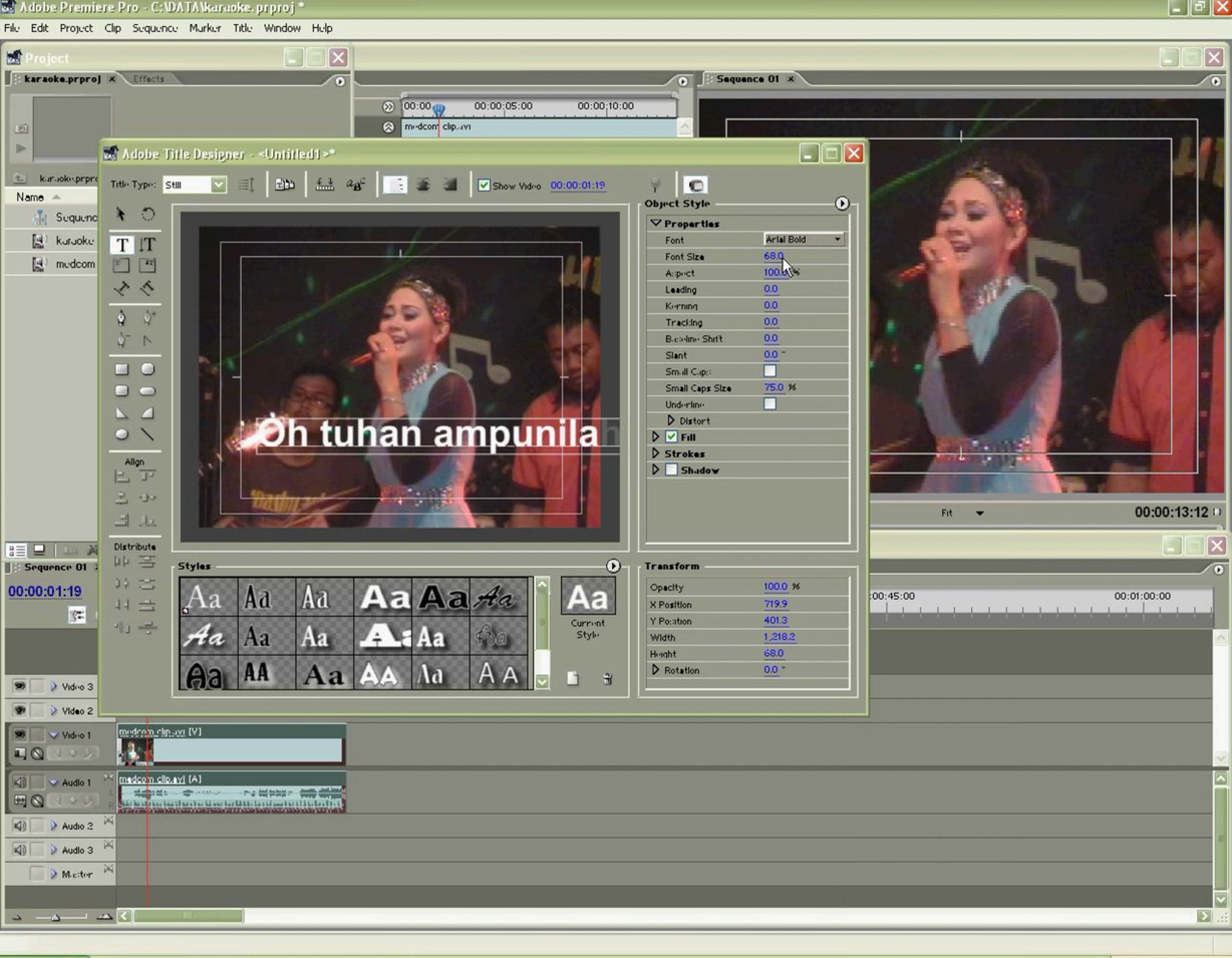Open the Title Type dropdown

point(218,184)
